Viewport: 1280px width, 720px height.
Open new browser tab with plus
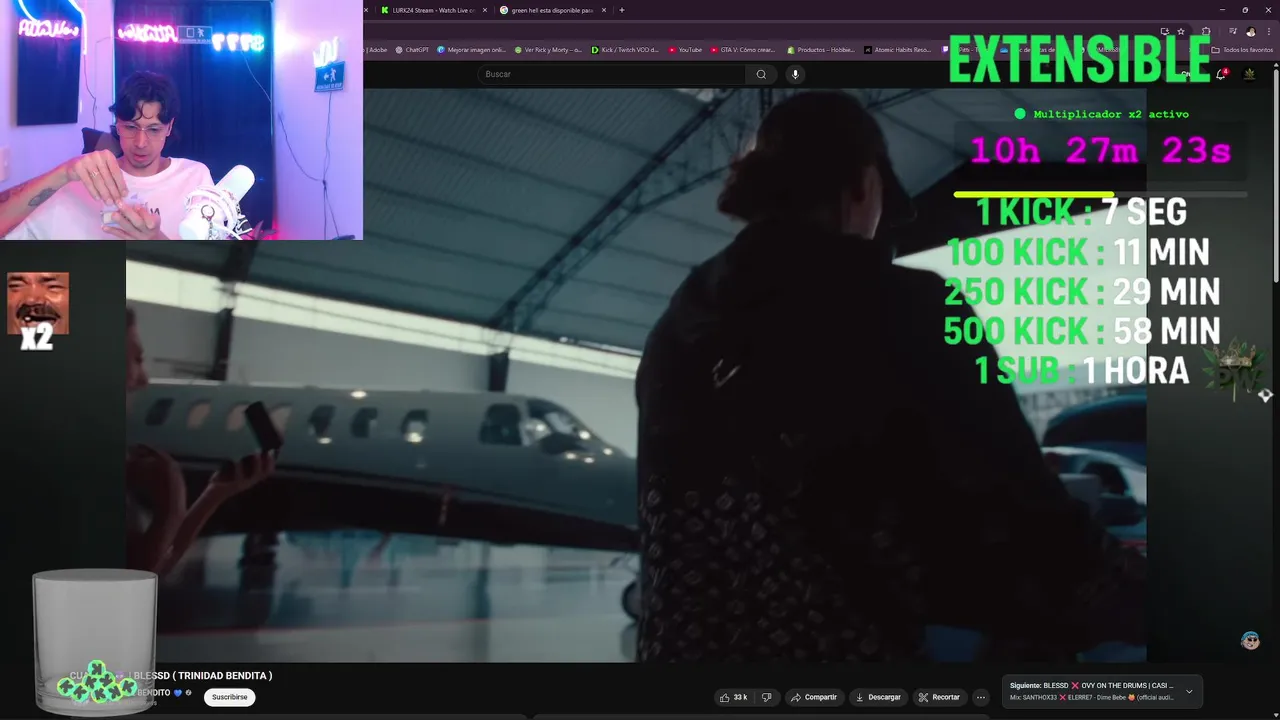point(622,10)
